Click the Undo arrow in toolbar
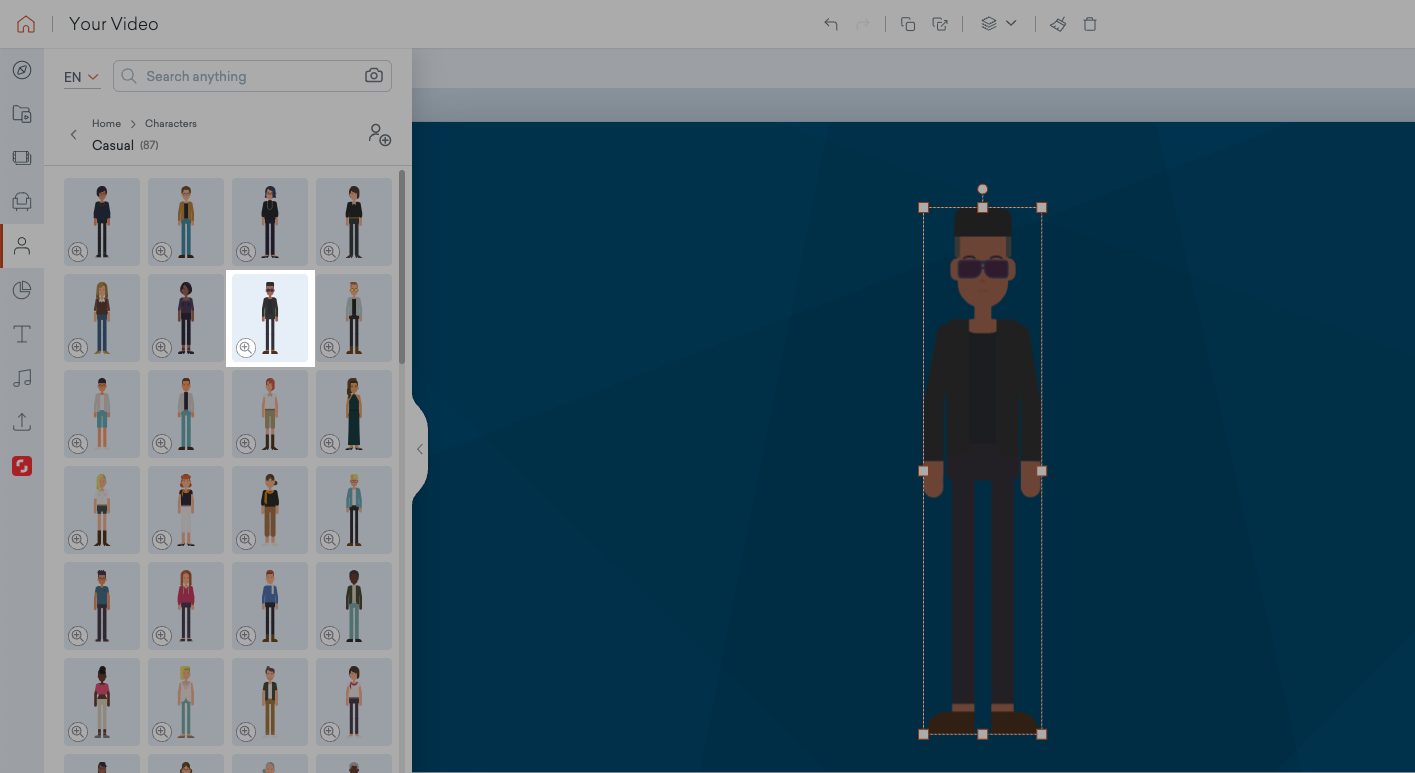 [831, 24]
